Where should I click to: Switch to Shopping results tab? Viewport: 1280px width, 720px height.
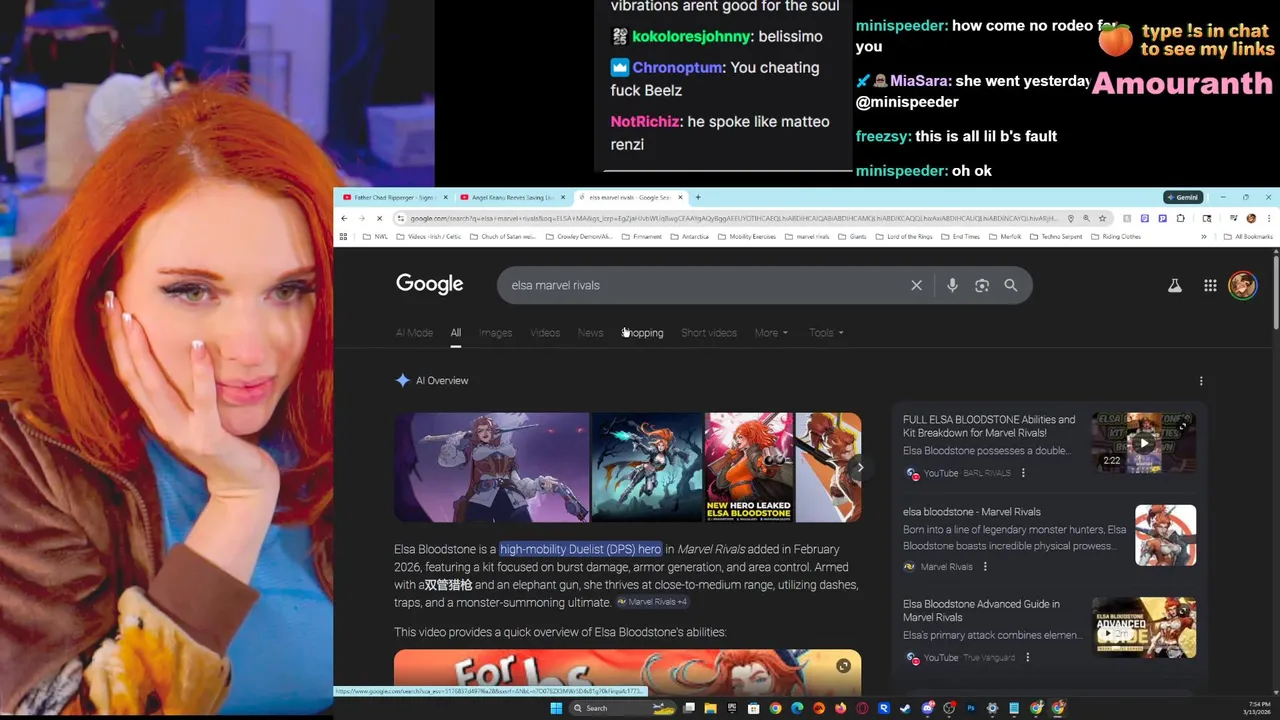pos(642,333)
